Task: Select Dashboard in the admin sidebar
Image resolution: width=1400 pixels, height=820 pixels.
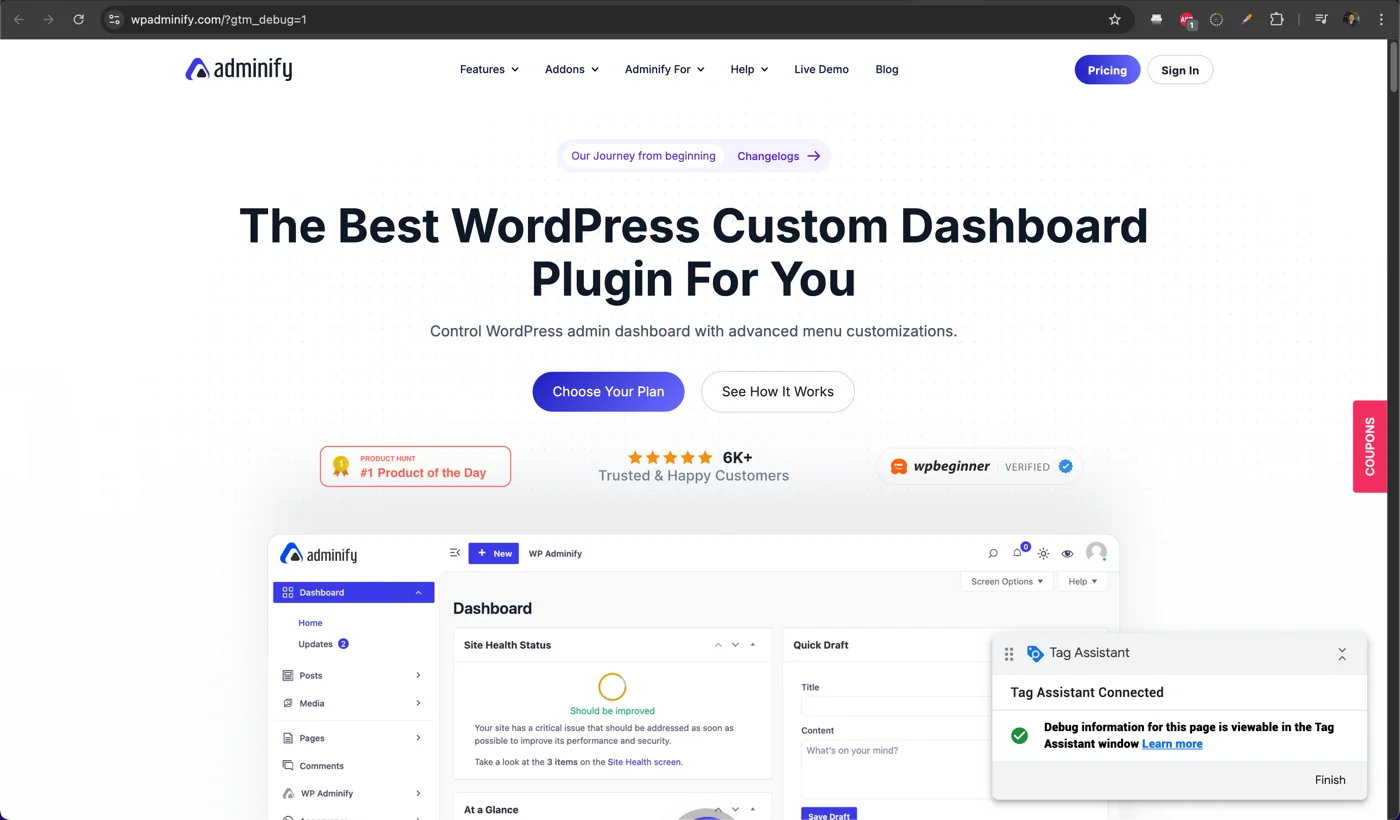Action: (x=321, y=592)
